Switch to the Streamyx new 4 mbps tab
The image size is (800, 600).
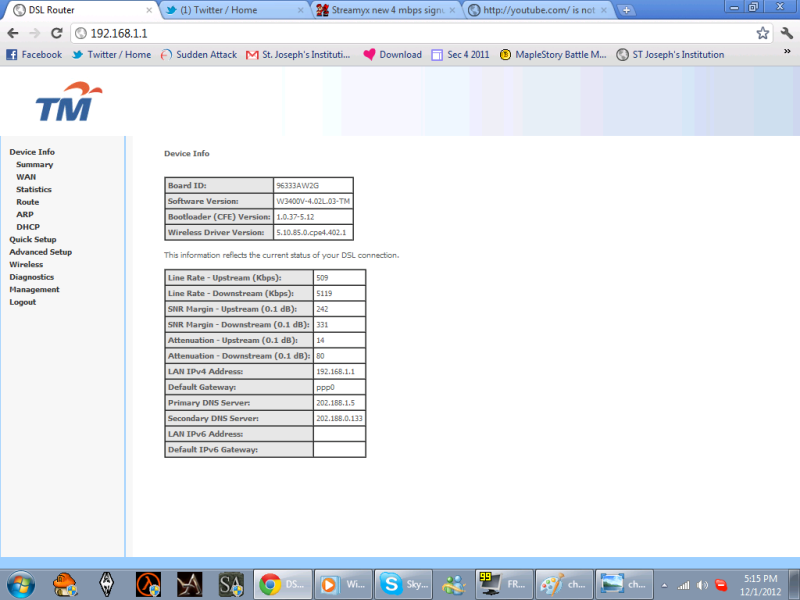385,10
